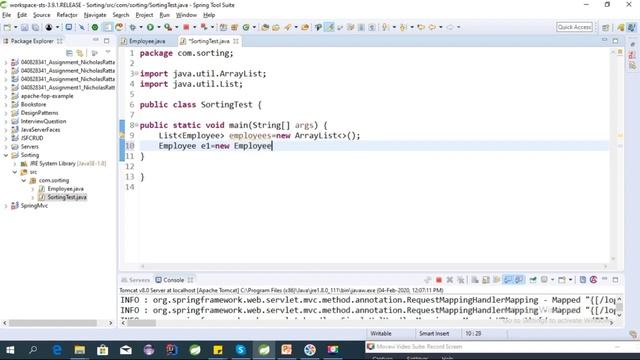Click Remove Launch X icon in console
Screen dimensions: 640x360
pyautogui.click(x=450, y=280)
